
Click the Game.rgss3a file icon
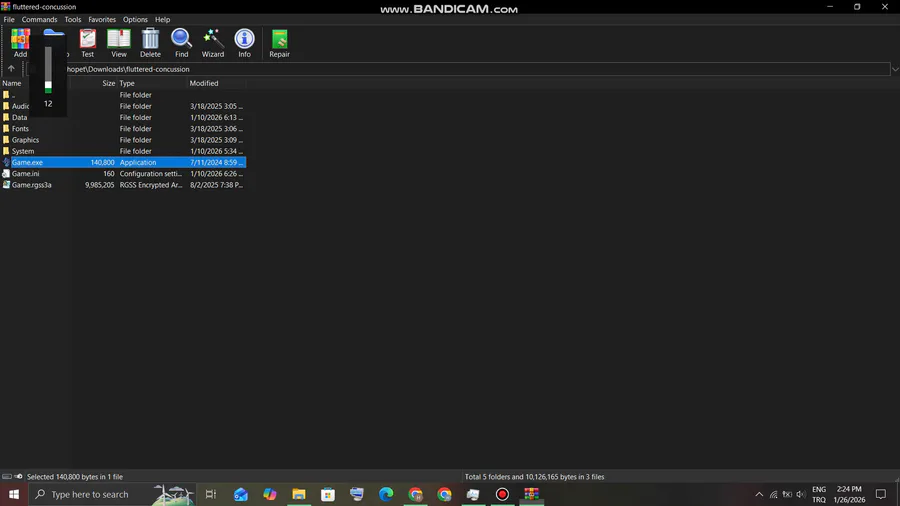point(6,185)
